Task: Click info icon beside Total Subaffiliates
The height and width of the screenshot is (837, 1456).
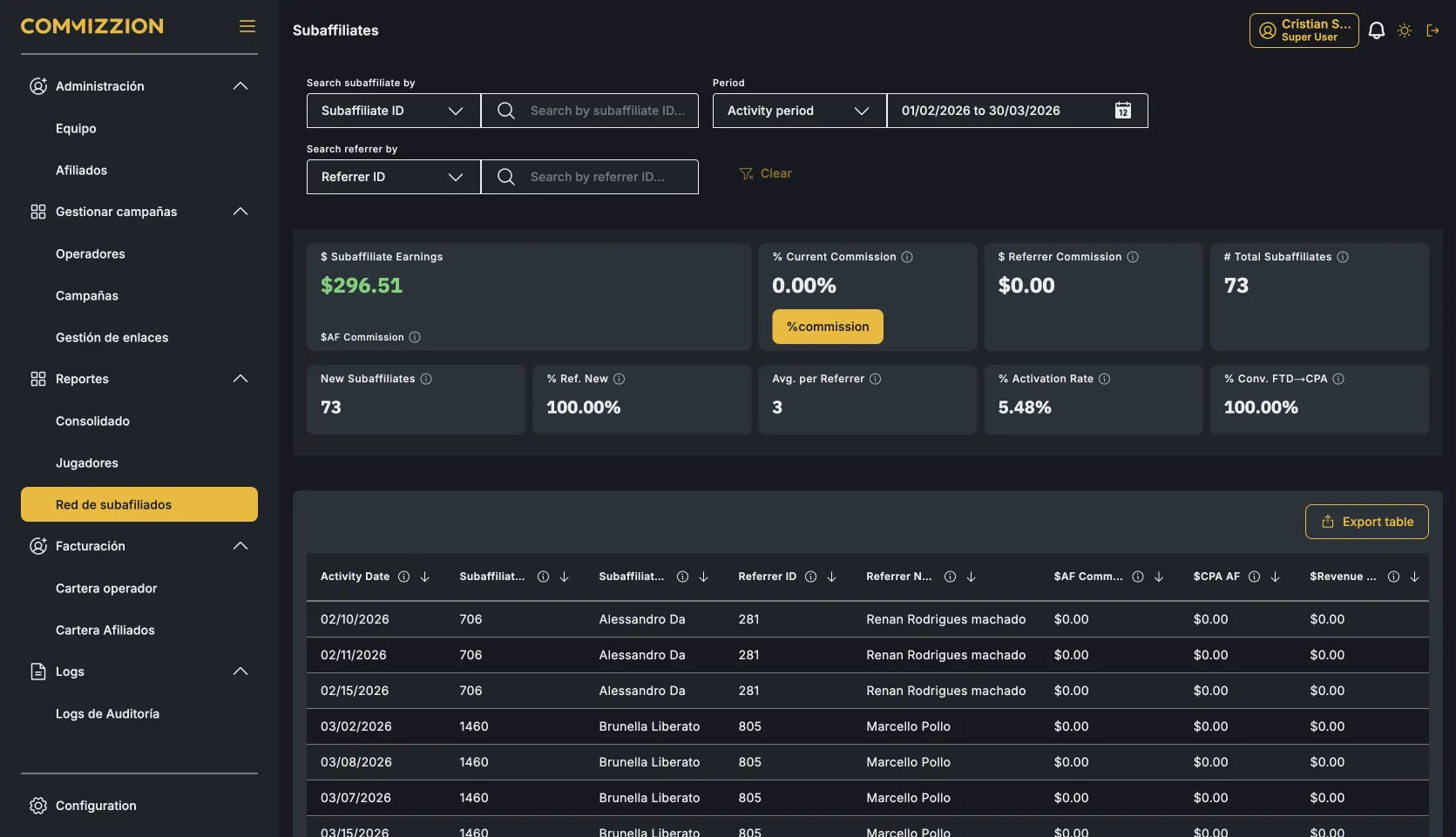Action: 1343,257
